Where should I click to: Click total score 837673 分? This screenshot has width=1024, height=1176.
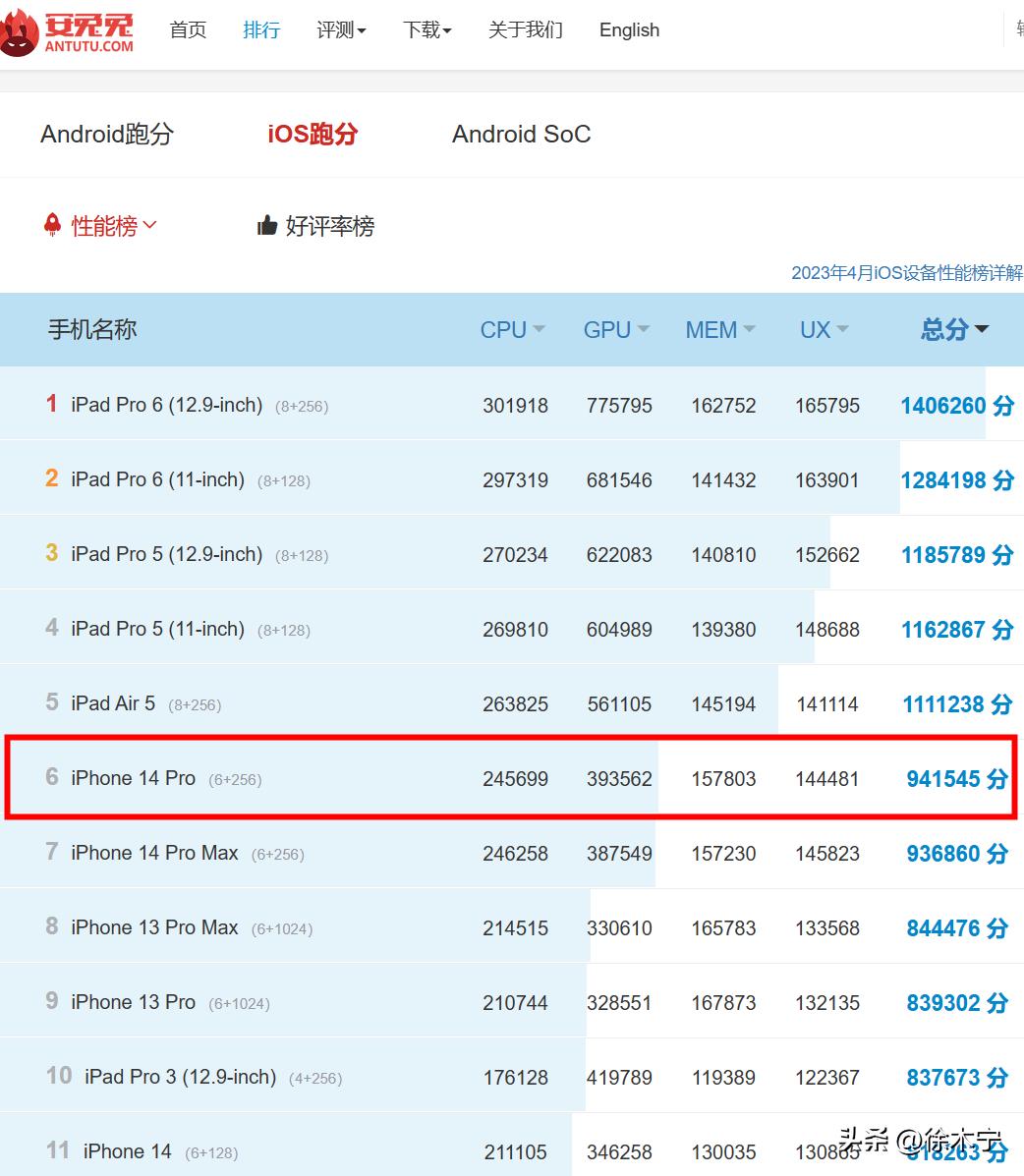(957, 1078)
